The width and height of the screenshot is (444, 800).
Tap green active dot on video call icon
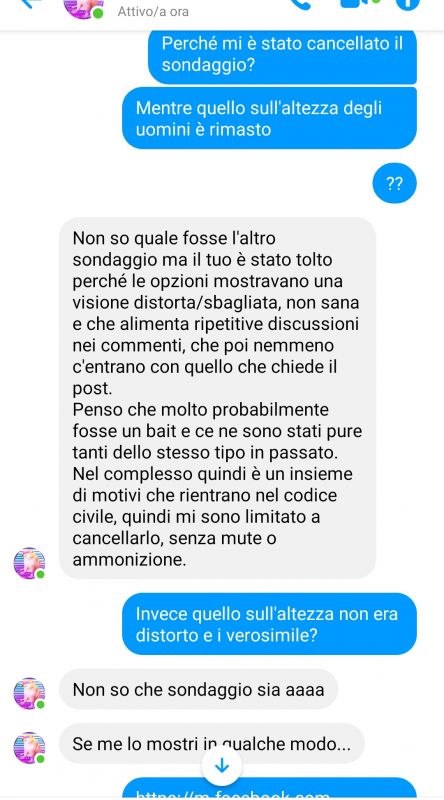click(377, 1)
